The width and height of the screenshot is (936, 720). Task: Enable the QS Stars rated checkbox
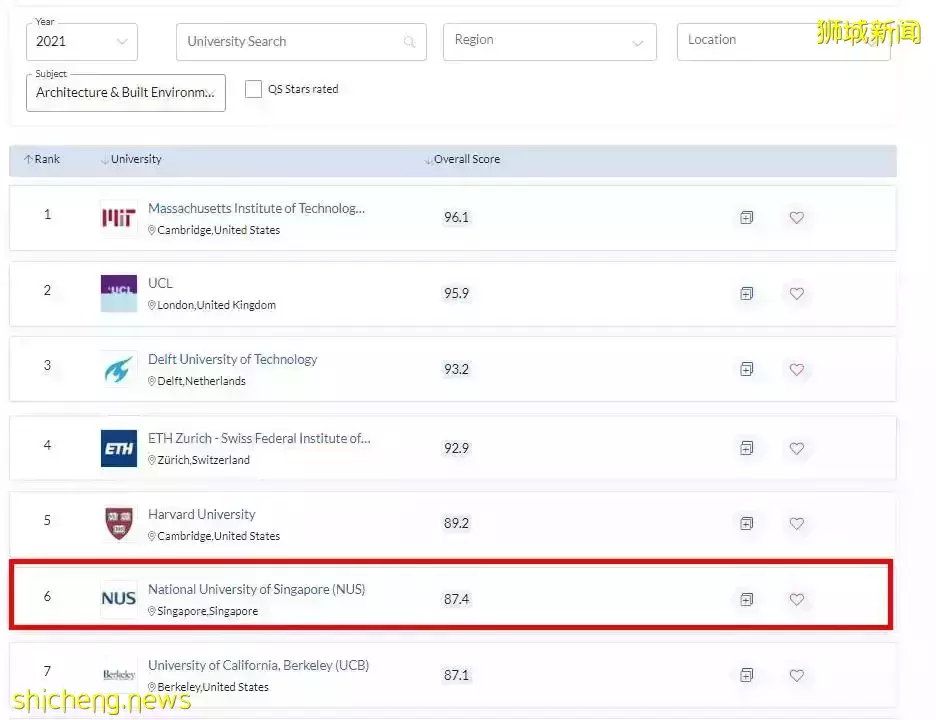tap(254, 89)
